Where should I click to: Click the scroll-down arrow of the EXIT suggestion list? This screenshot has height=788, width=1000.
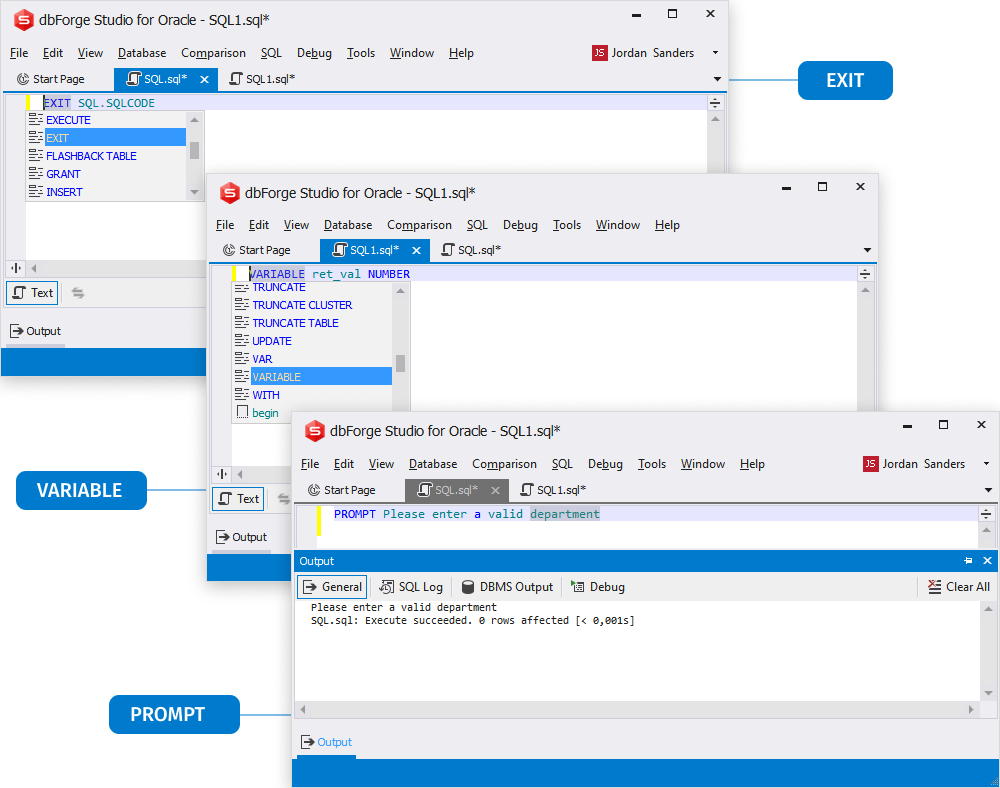point(195,193)
